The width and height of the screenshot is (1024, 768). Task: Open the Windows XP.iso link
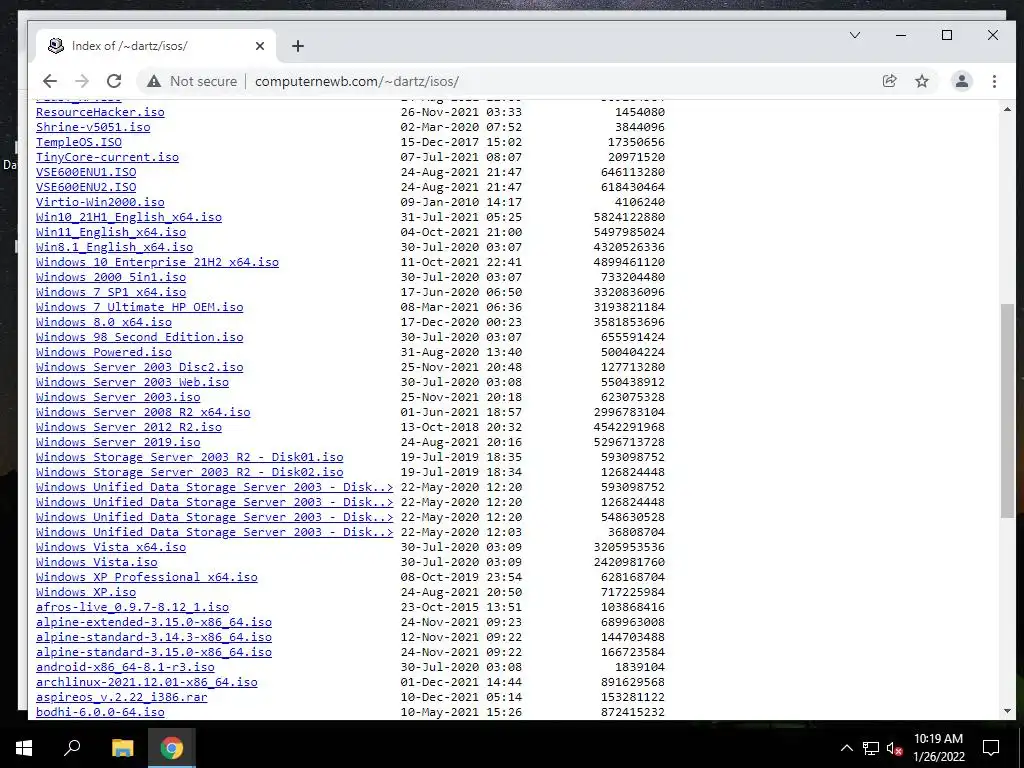86,592
